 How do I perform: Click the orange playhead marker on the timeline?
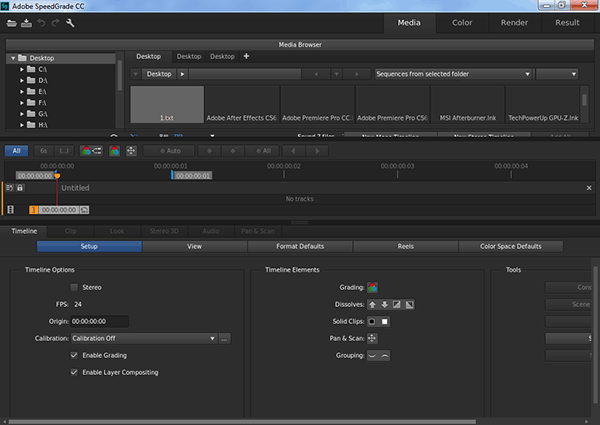click(x=57, y=176)
